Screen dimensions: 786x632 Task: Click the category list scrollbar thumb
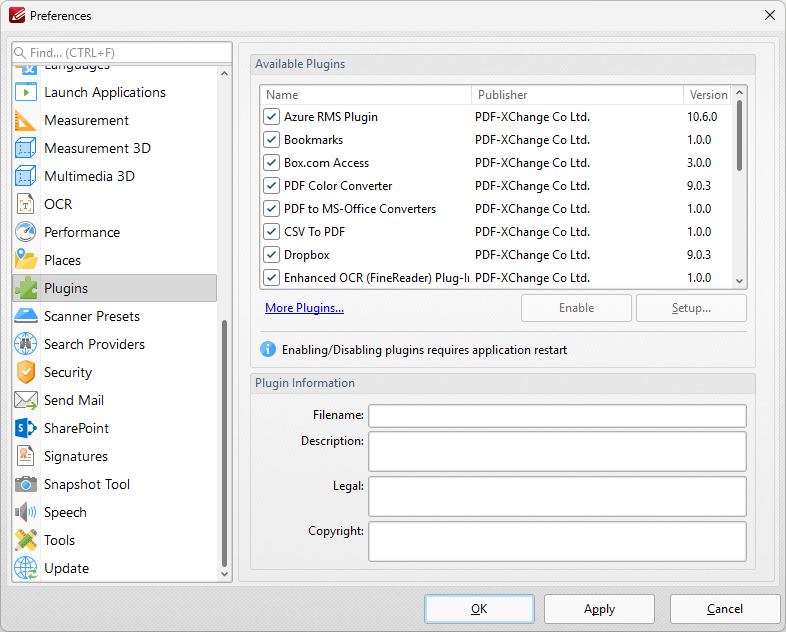pos(225,443)
